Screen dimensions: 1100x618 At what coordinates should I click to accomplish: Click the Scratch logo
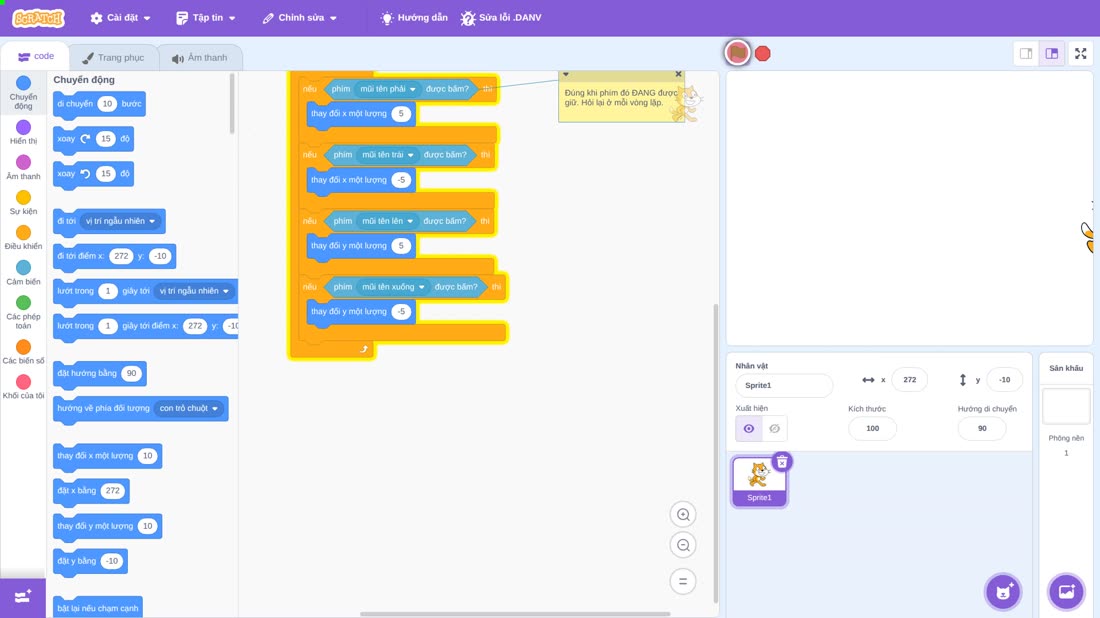point(39,18)
